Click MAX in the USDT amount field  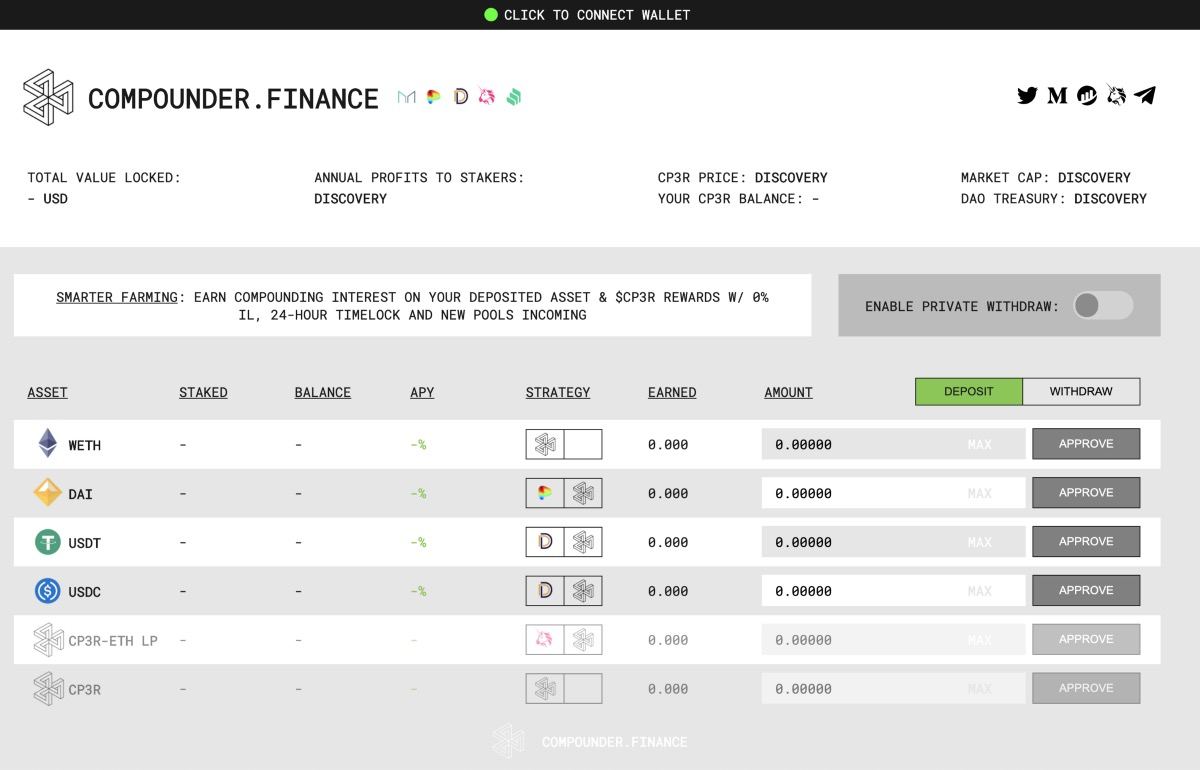point(980,543)
